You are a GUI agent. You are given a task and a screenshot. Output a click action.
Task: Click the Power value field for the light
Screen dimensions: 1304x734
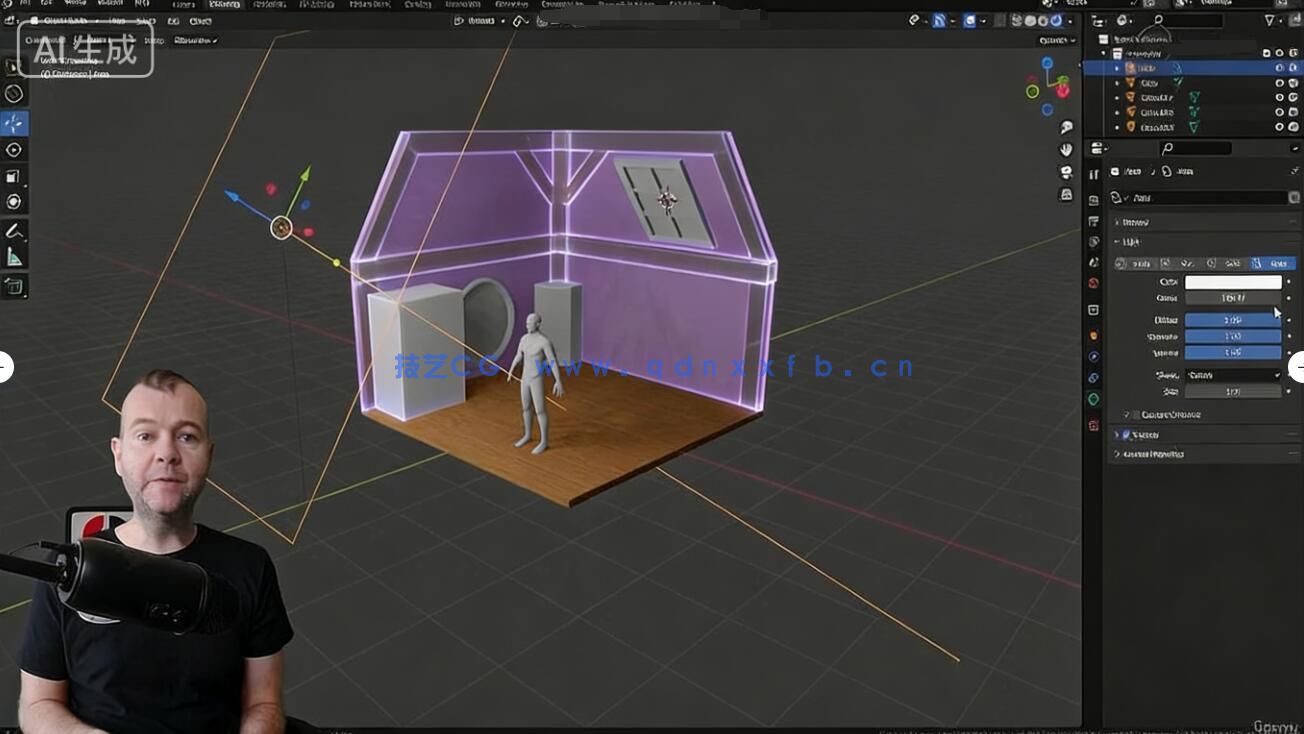1233,297
